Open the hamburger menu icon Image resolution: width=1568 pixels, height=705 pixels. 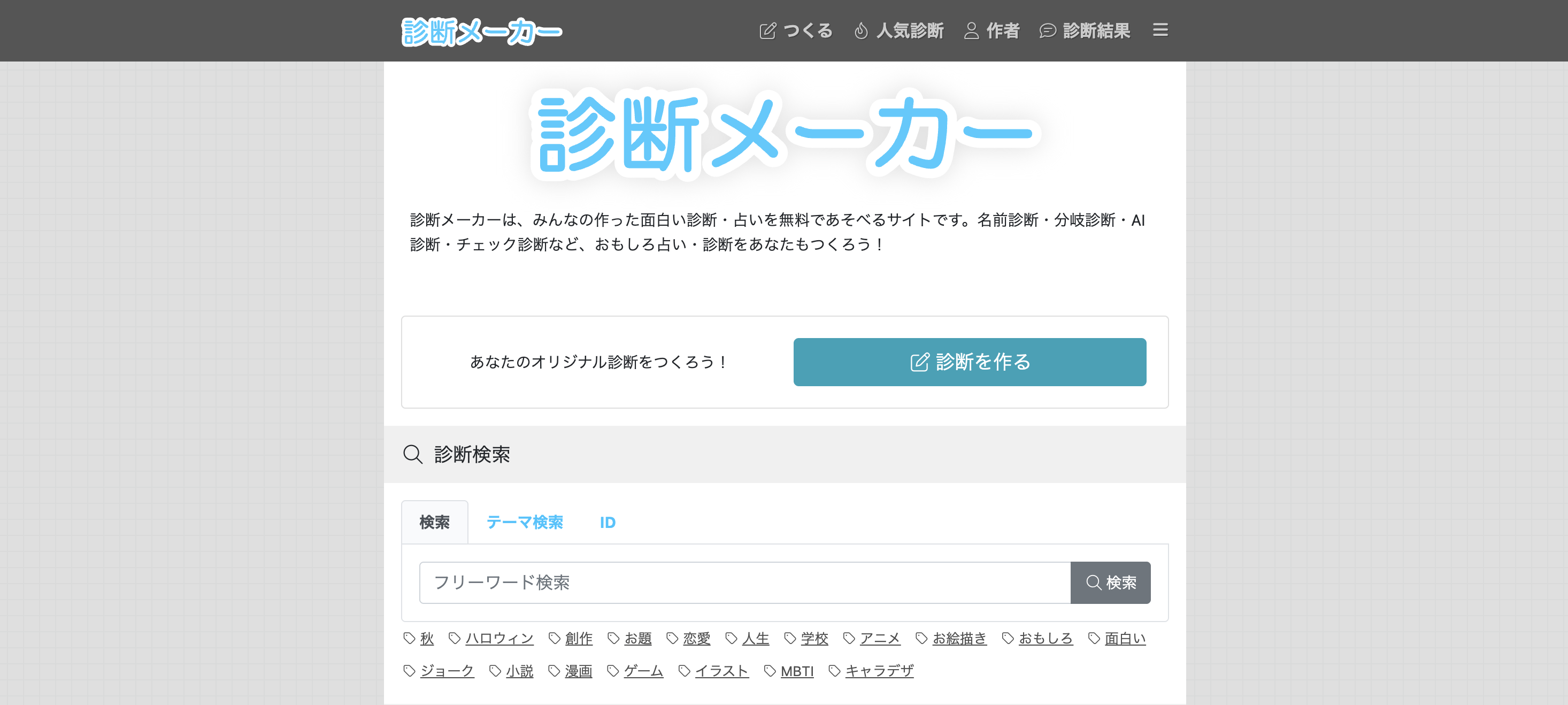tap(1160, 30)
